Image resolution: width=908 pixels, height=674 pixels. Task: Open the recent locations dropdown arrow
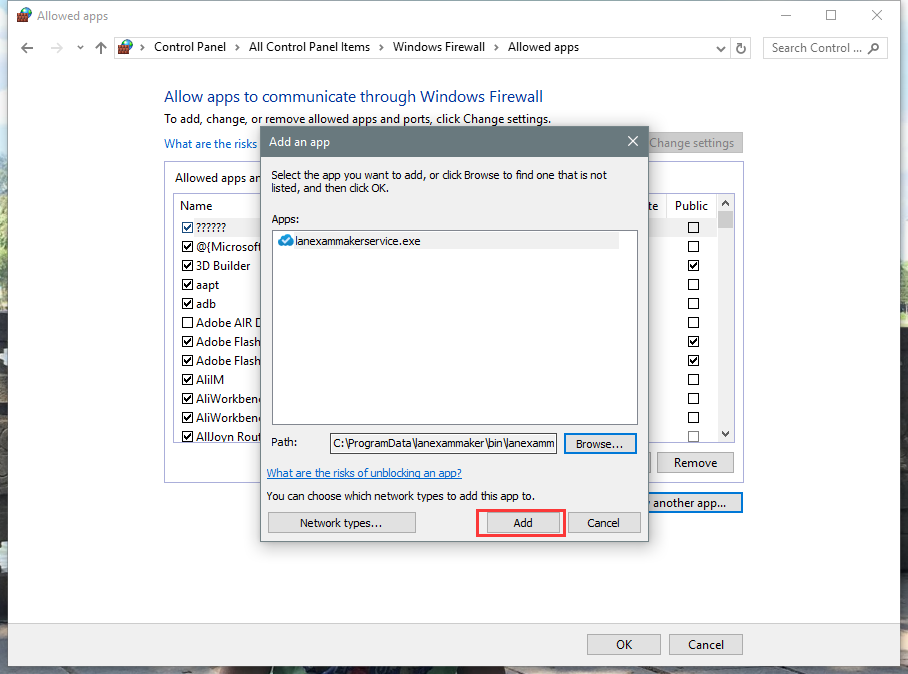(x=80, y=48)
